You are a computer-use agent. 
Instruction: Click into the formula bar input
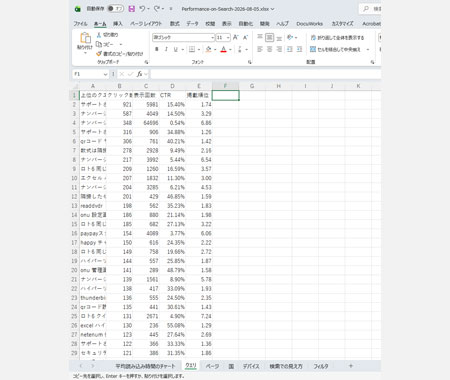click(x=265, y=74)
